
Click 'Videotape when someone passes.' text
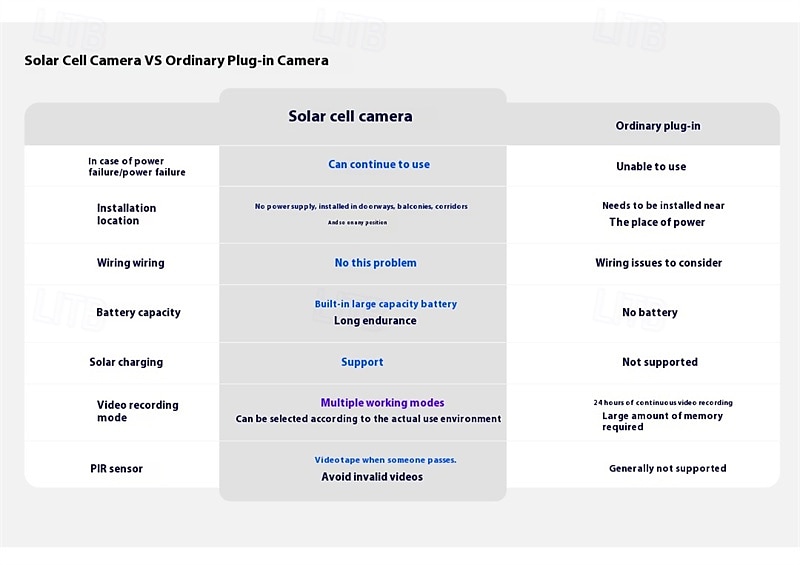385,460
